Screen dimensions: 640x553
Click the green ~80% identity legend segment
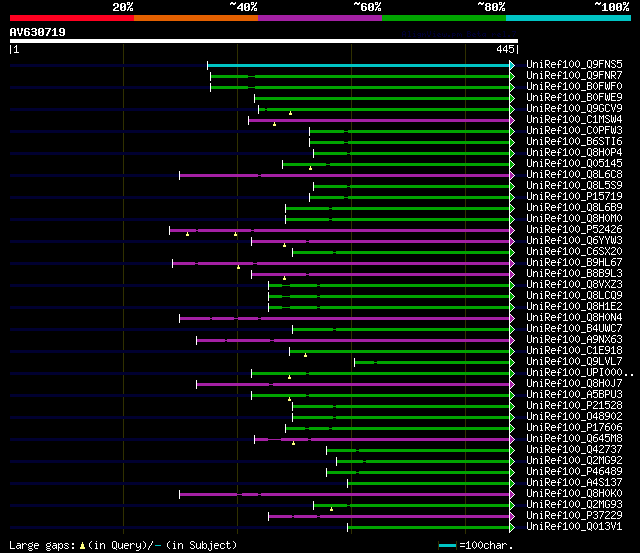(x=444, y=18)
